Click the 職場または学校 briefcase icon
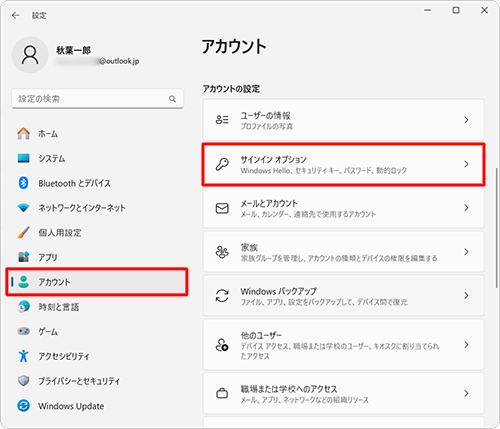Image resolution: width=500 pixels, height=429 pixels. click(222, 393)
